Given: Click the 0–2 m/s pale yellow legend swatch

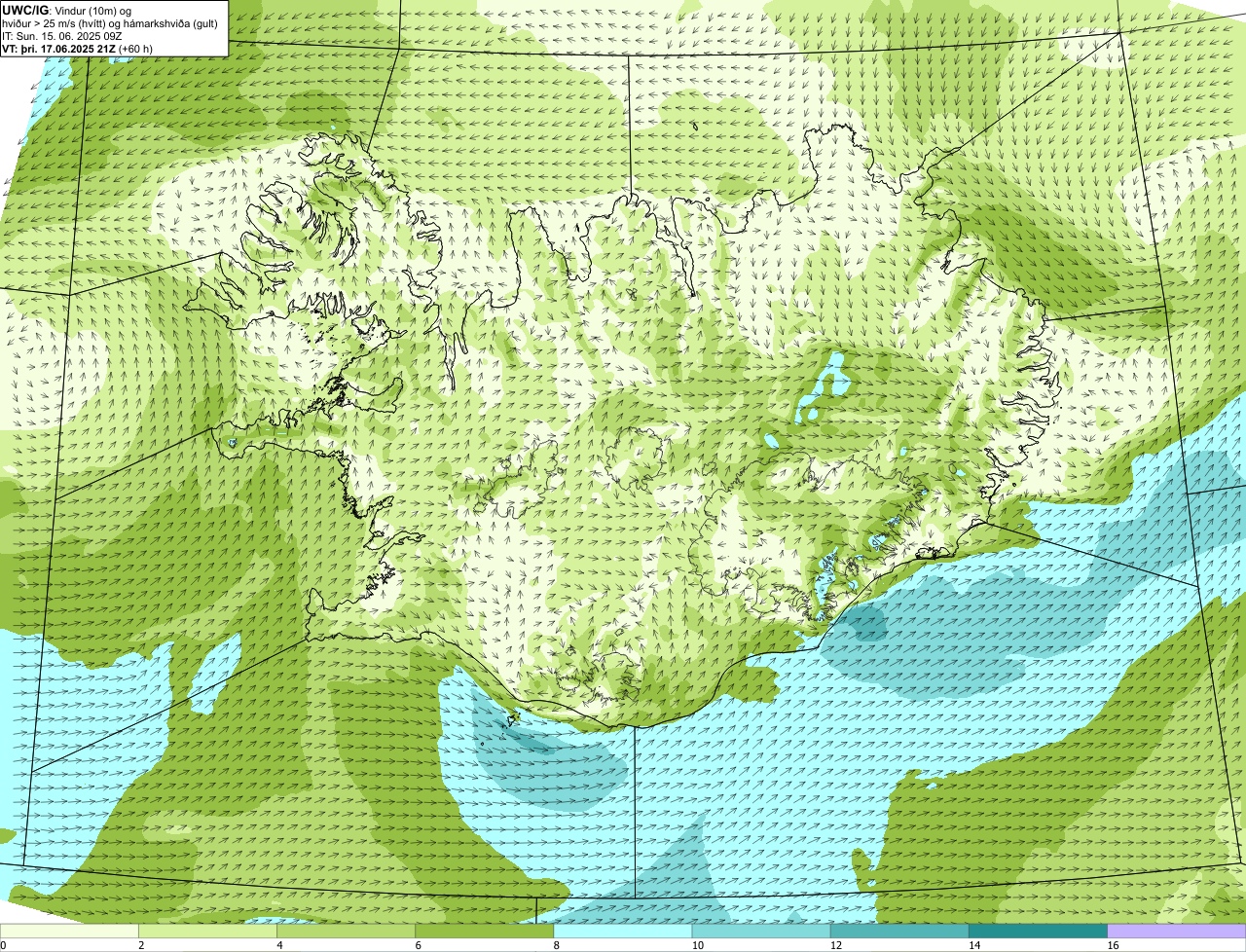Looking at the screenshot, I should coord(69,932).
